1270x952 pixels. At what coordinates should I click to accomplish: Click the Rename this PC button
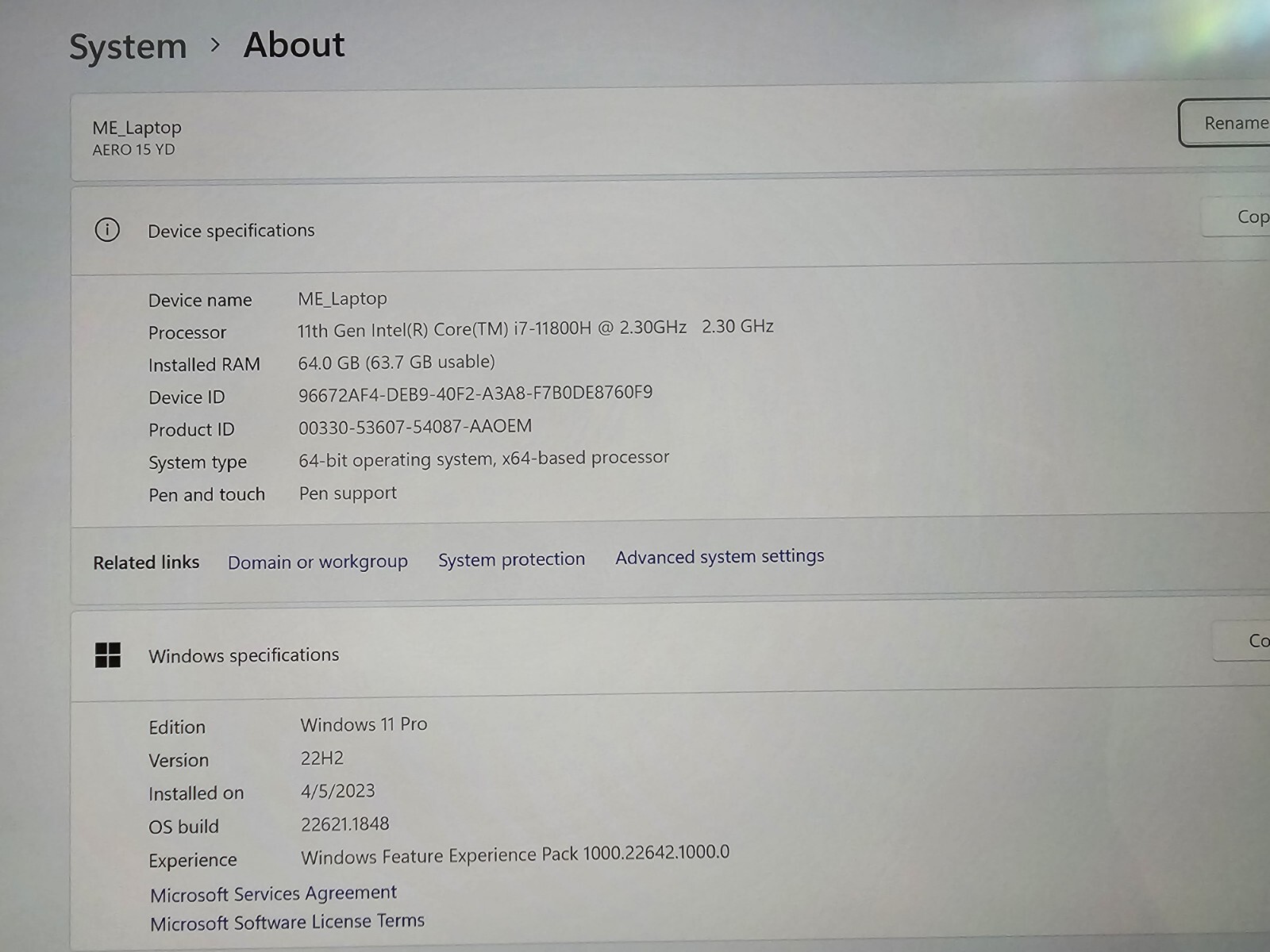tap(1225, 123)
